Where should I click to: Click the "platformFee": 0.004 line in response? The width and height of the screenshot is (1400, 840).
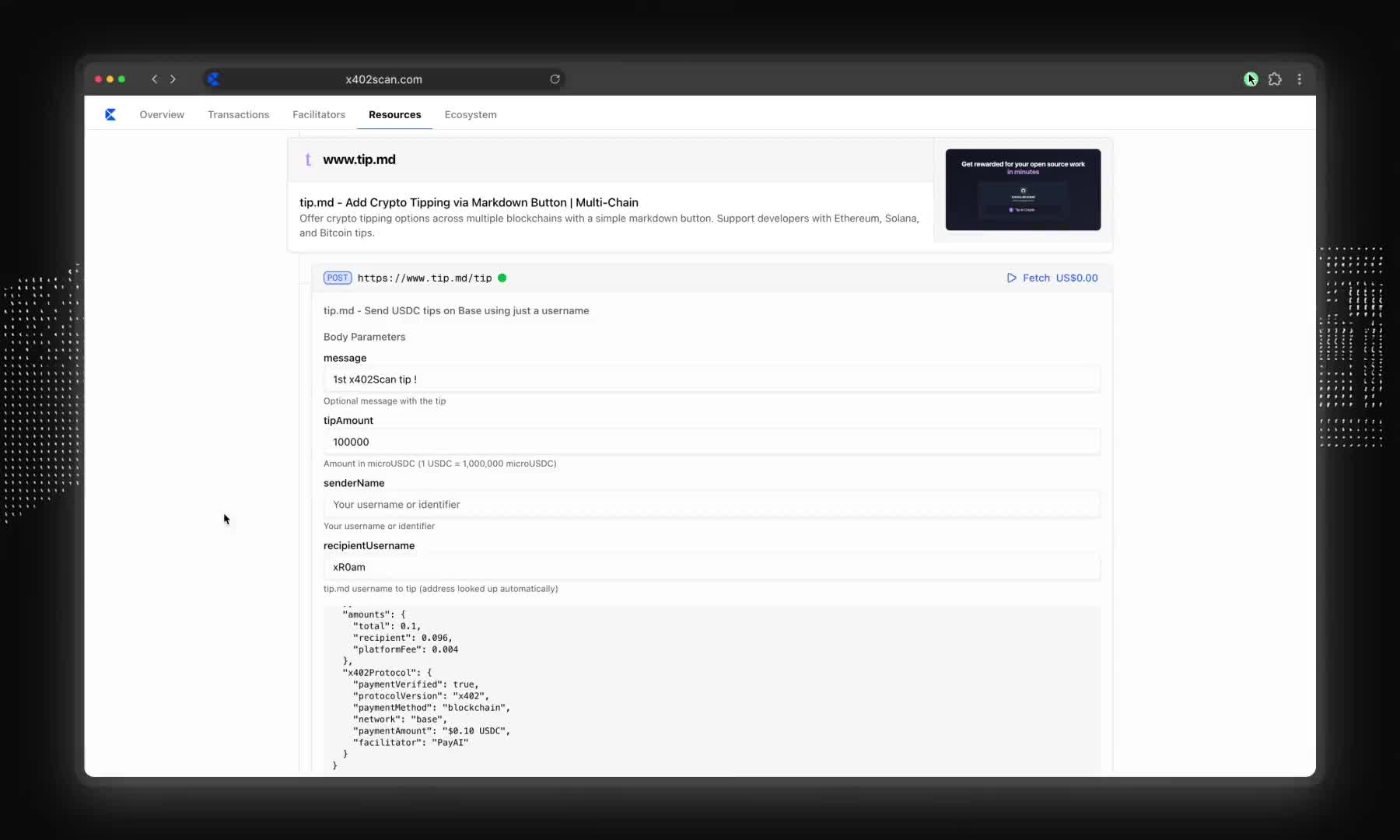tap(405, 649)
